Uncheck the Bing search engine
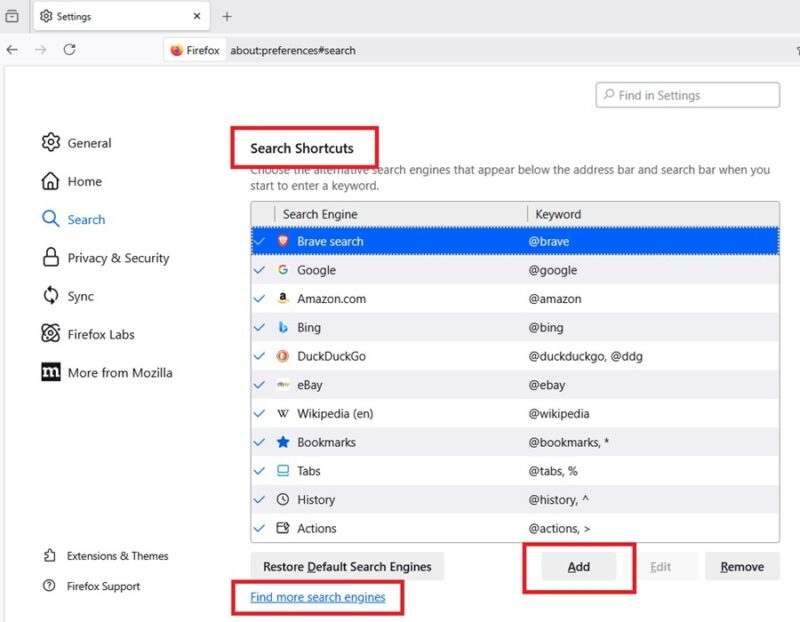Screen dimensions: 800x622 259,327
